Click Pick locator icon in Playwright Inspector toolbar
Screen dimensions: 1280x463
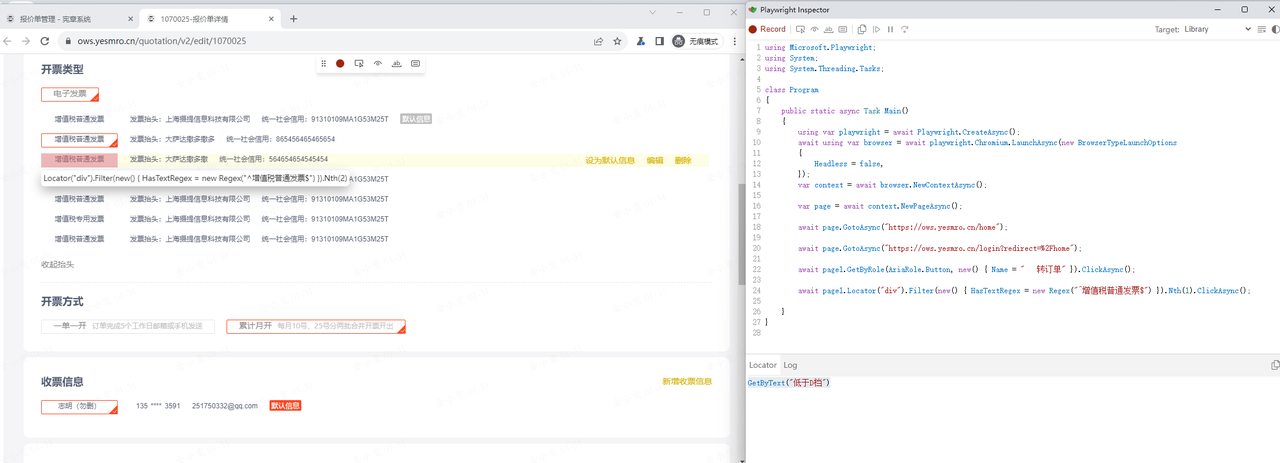[x=799, y=29]
